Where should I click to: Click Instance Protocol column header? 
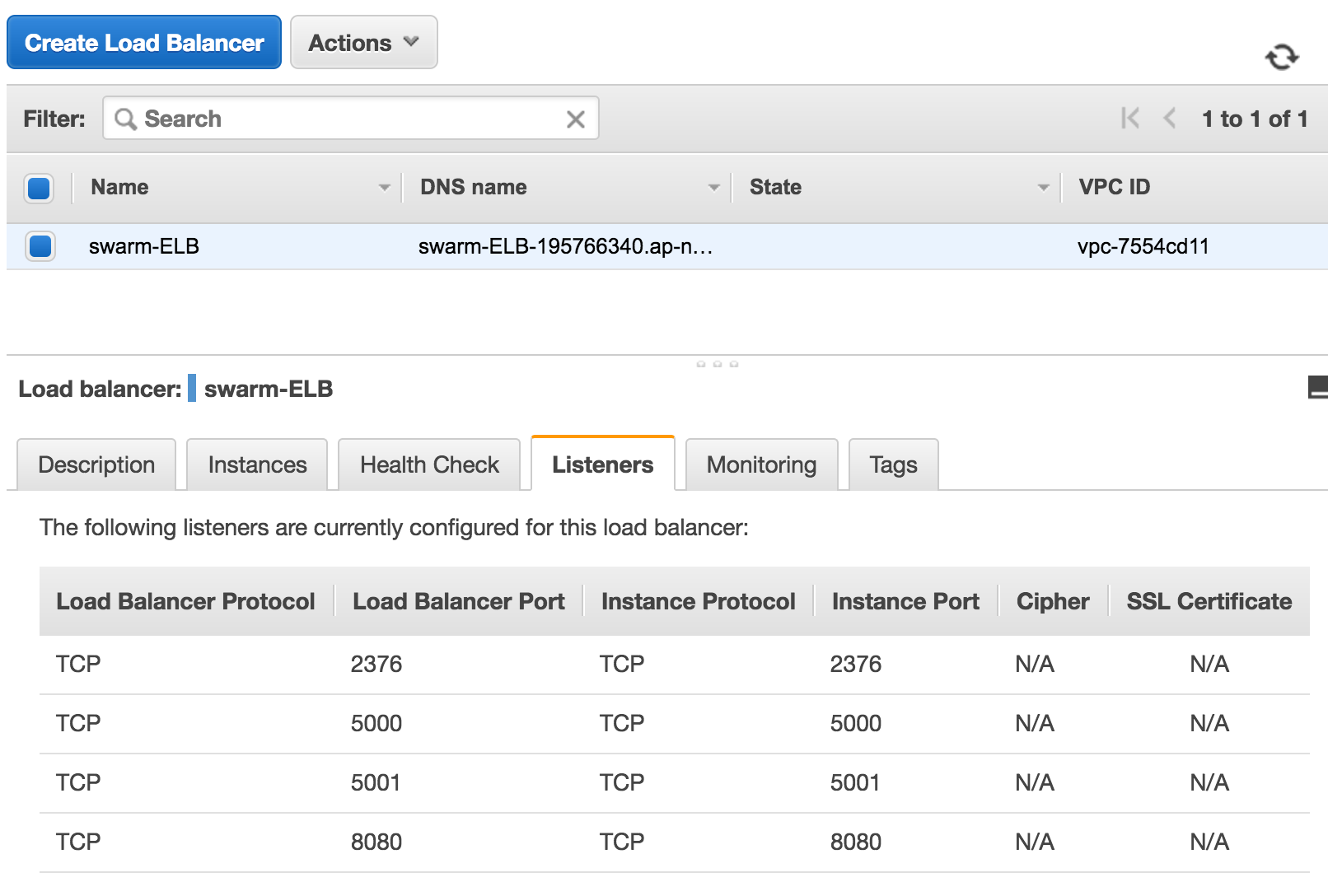coord(699,601)
